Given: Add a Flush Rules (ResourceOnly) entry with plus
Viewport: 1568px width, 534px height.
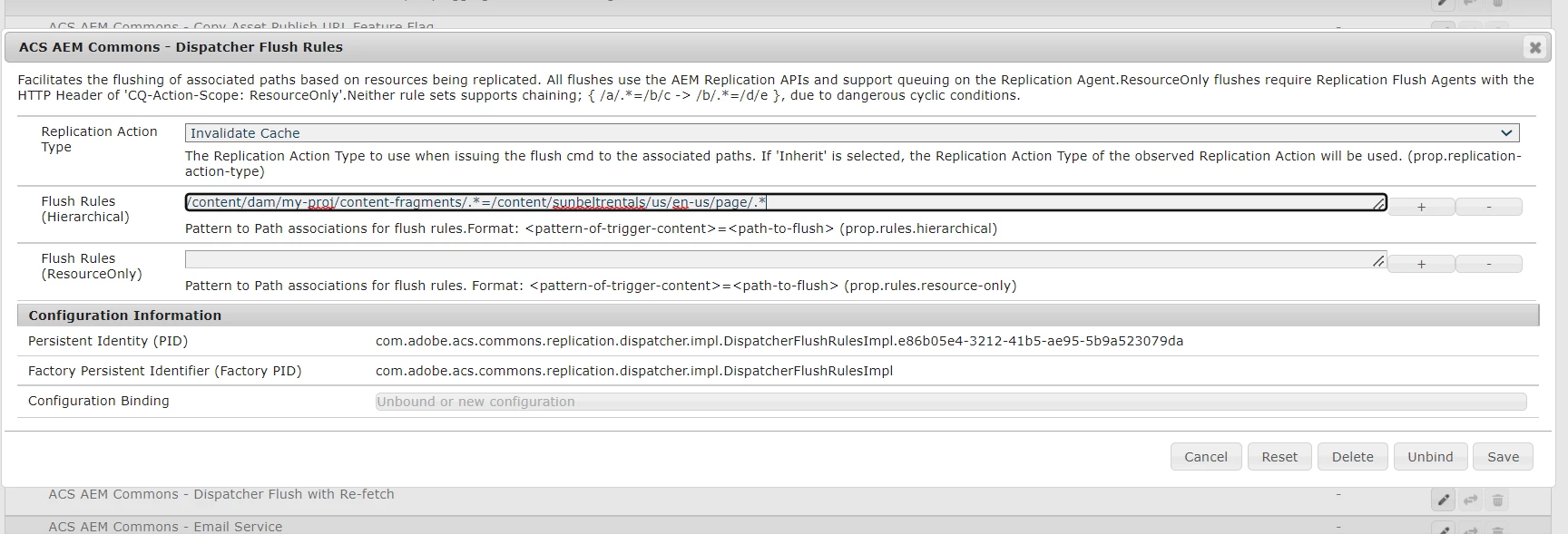Looking at the screenshot, I should pyautogui.click(x=1421, y=265).
